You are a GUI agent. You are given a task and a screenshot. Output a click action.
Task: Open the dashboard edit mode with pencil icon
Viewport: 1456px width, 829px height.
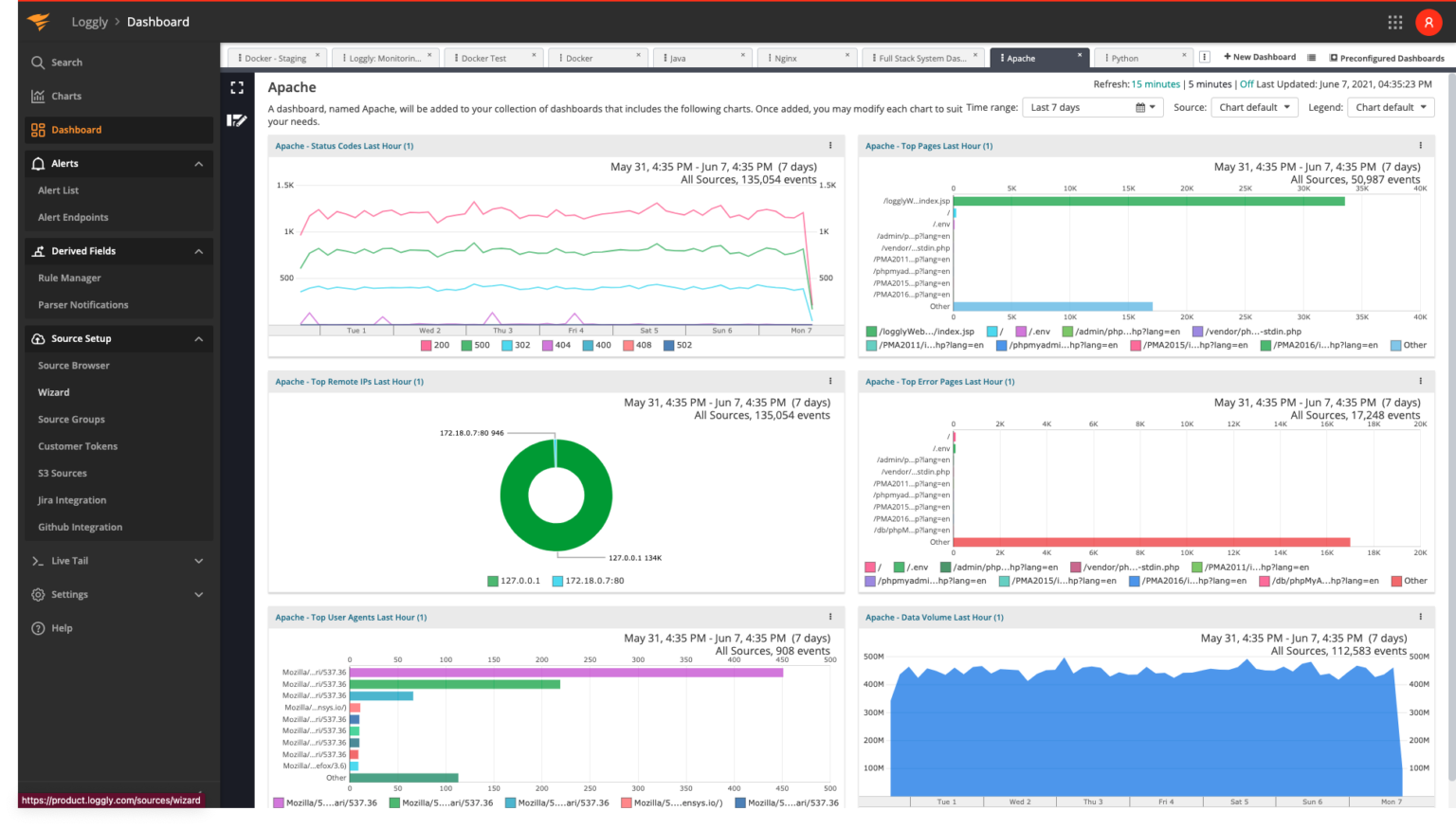pyautogui.click(x=236, y=120)
